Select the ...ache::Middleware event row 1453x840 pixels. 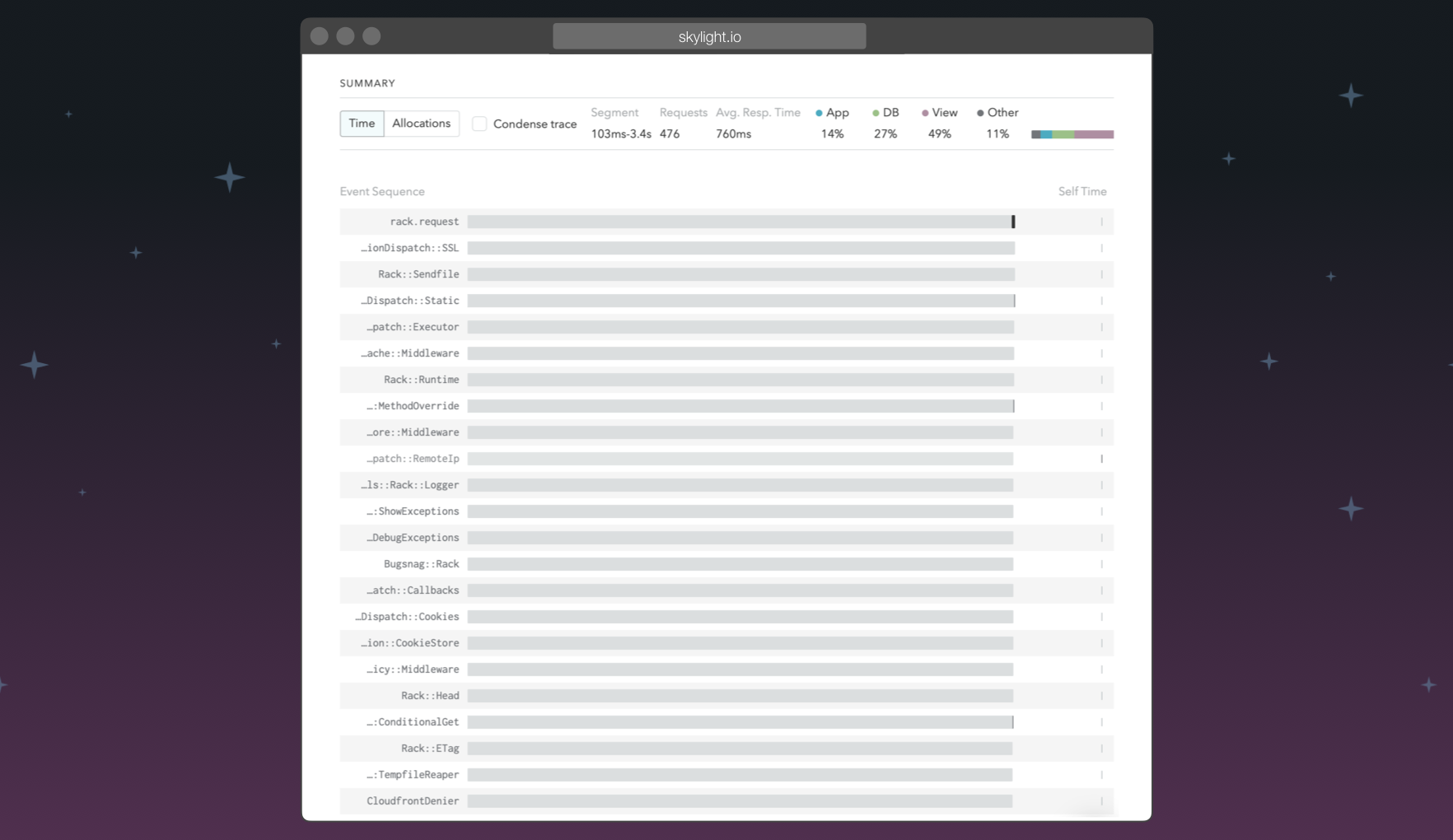click(x=726, y=353)
